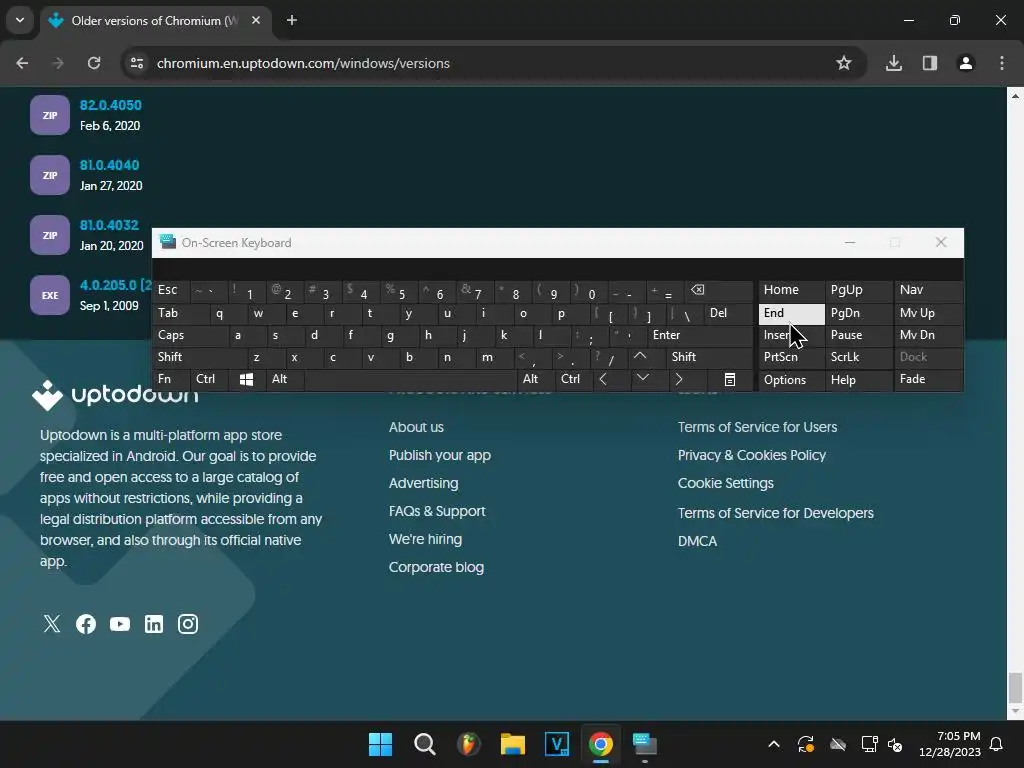
Task: Click the context menu key on On-Screen Keyboard
Action: [x=729, y=379]
